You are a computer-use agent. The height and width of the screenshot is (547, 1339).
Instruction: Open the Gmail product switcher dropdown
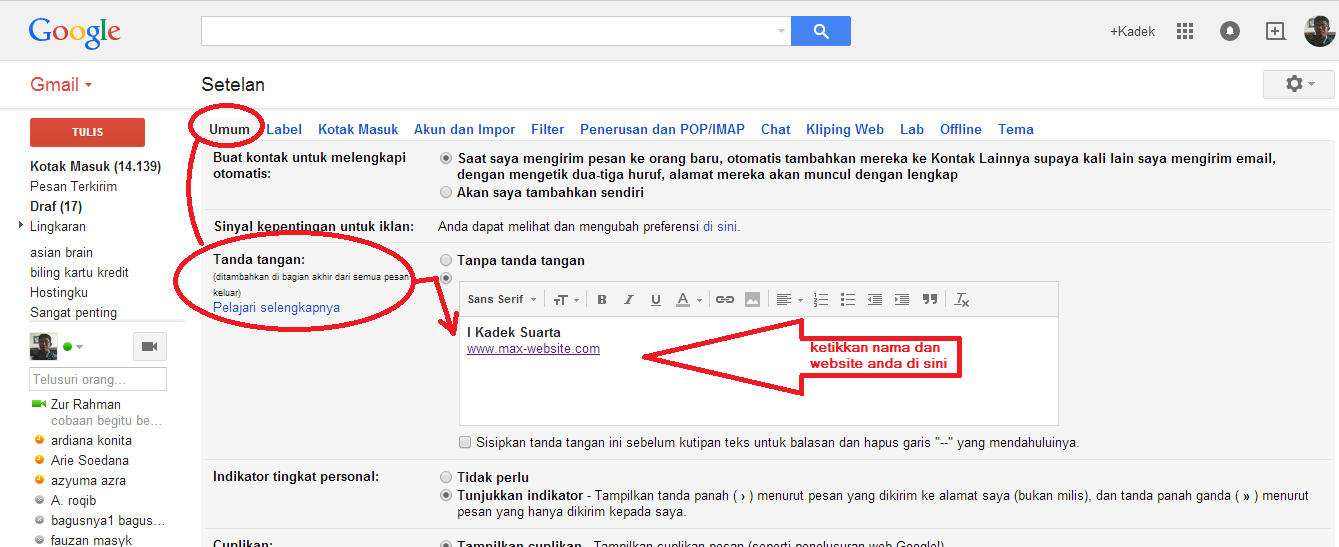[x=61, y=84]
